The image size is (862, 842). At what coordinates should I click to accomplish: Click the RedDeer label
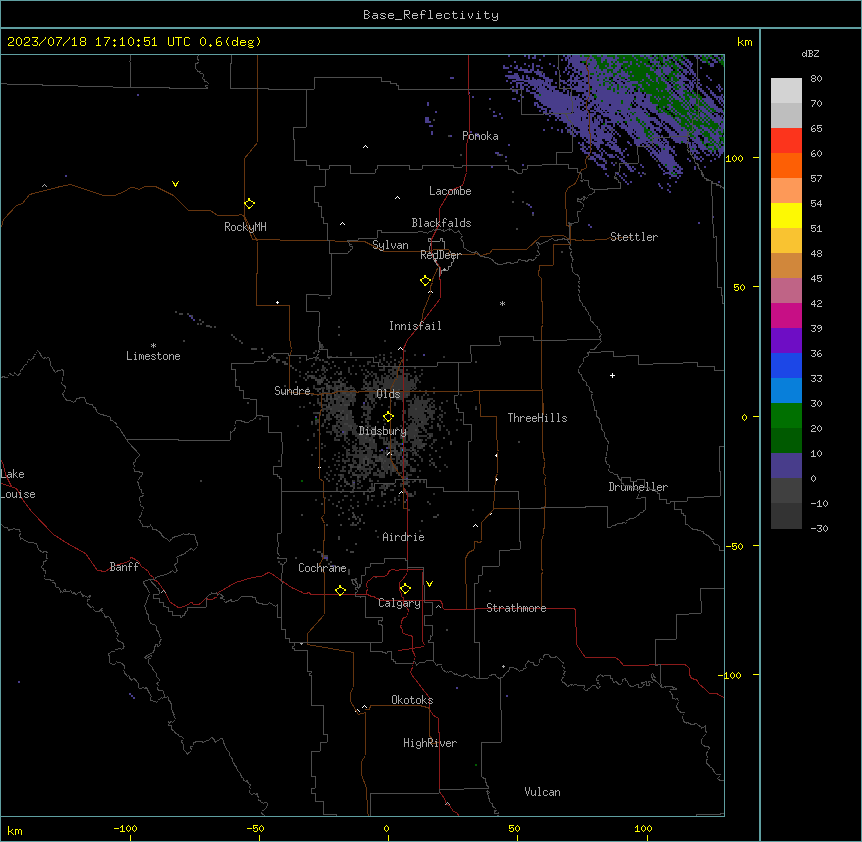pyautogui.click(x=440, y=255)
